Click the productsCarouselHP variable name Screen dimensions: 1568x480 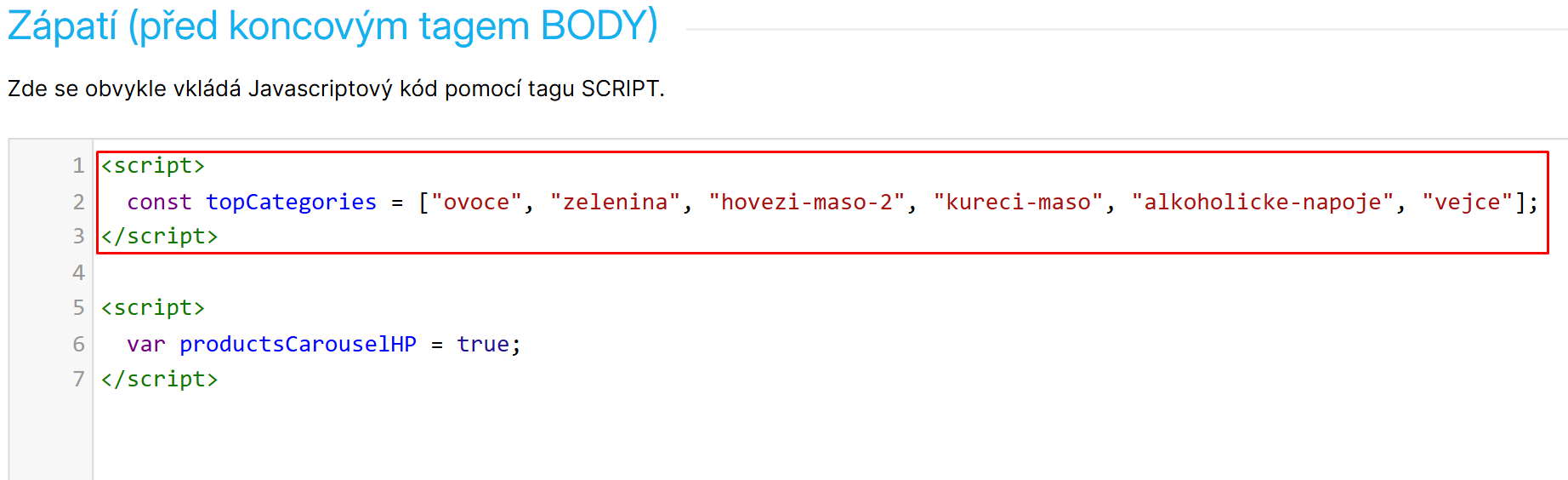298,344
